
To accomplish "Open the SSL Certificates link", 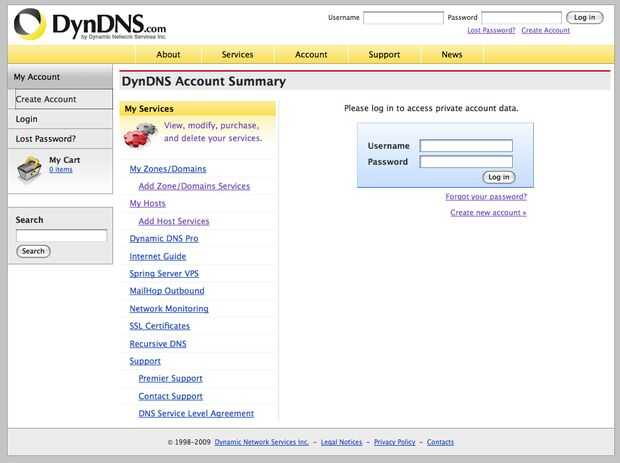I will coord(160,326).
